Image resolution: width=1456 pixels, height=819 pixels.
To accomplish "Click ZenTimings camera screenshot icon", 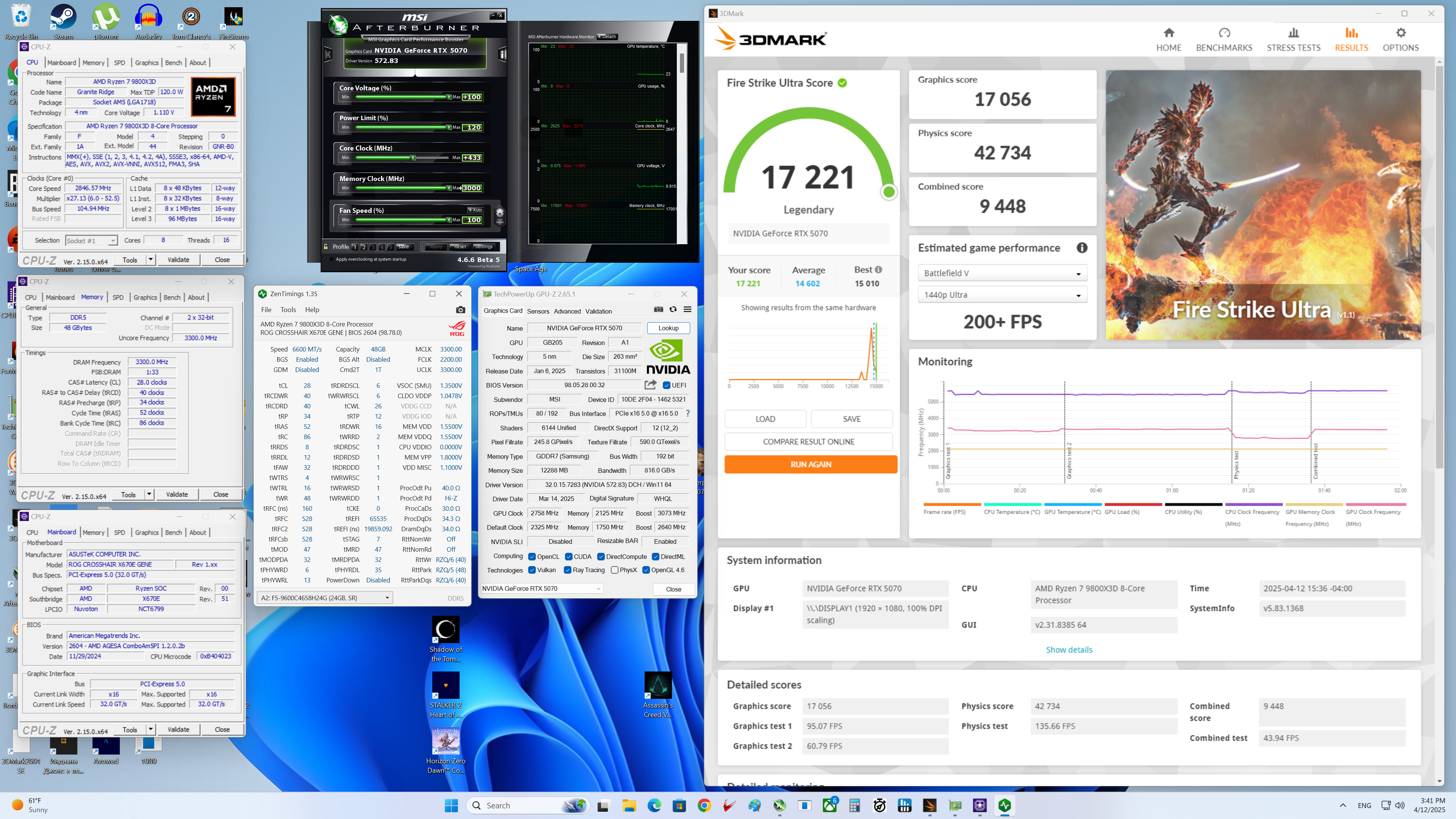I will point(460,310).
